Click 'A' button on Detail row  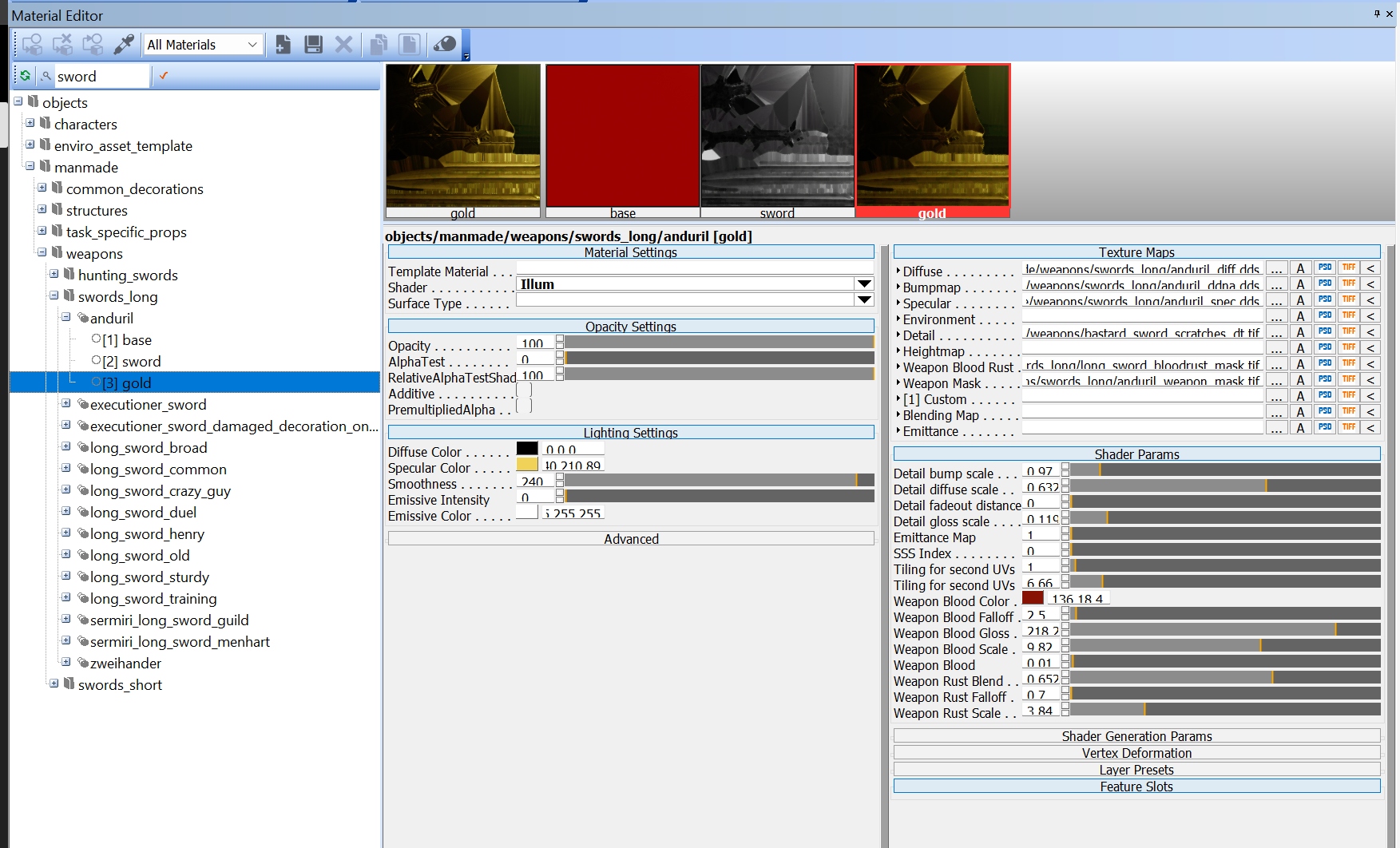[1300, 332]
